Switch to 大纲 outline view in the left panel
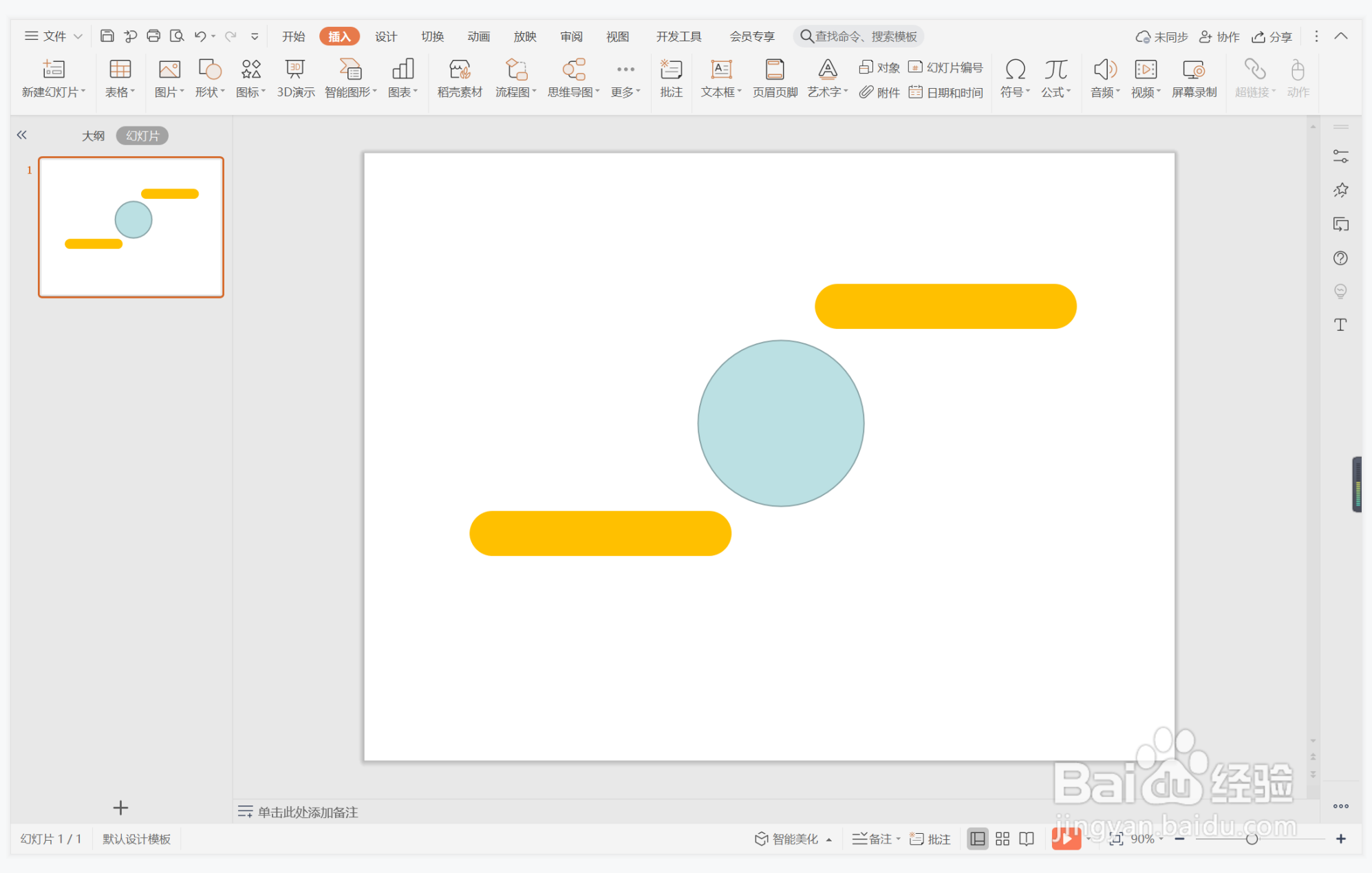Viewport: 1372px width, 873px height. pos(93,136)
